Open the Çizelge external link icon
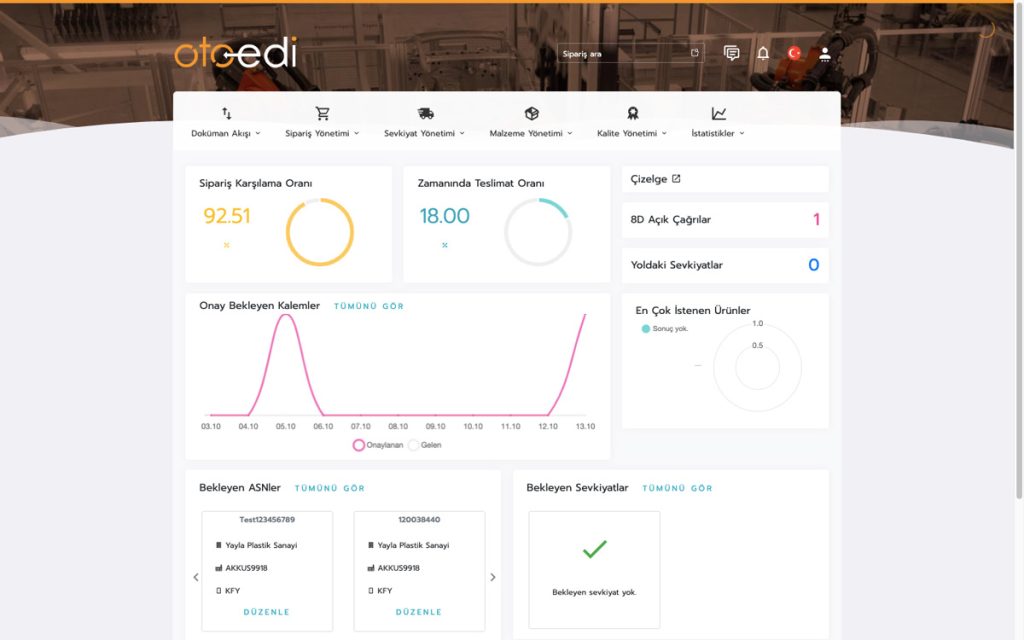Image resolution: width=1024 pixels, height=640 pixels. 676,179
